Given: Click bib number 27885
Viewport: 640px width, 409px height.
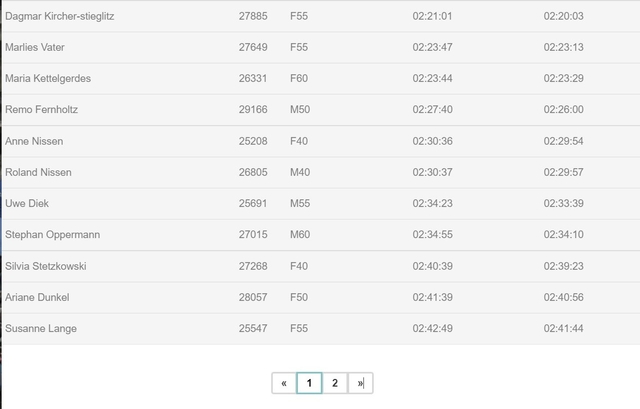Looking at the screenshot, I should point(253,16).
